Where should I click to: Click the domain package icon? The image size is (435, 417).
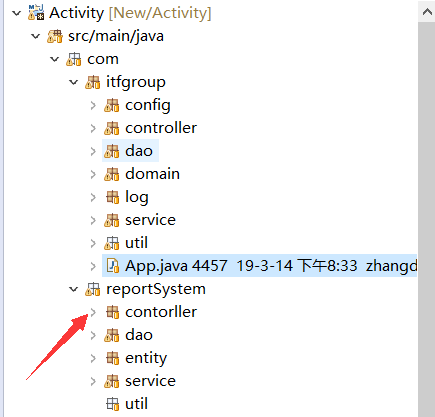pos(112,174)
